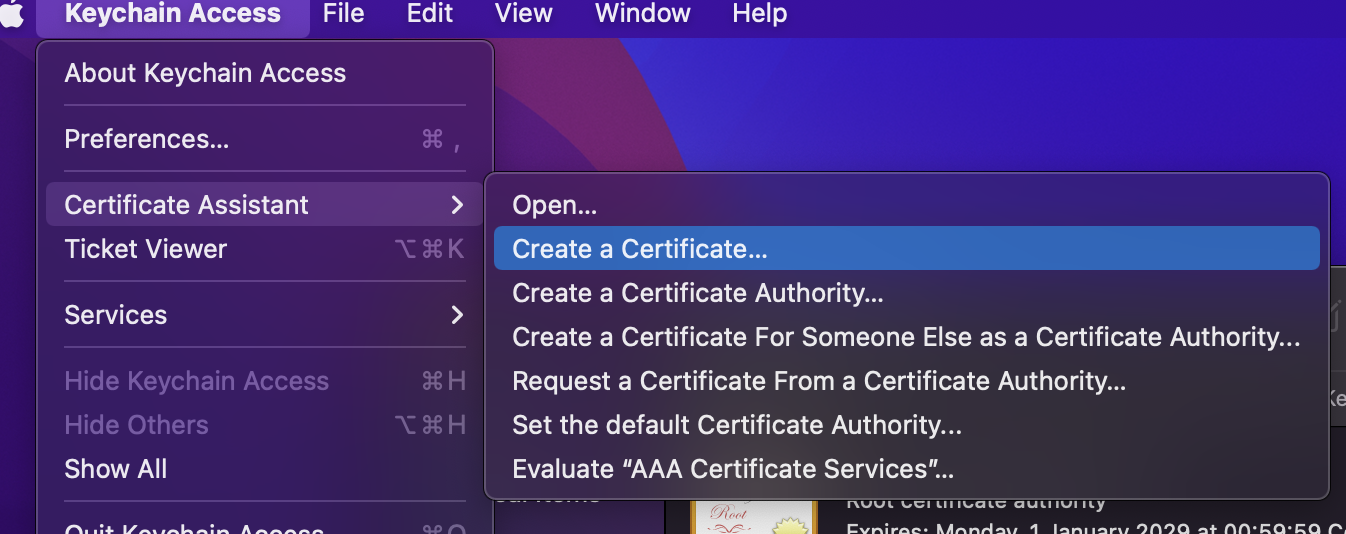The width and height of the screenshot is (1346, 534).
Task: Open the View menu
Action: (x=524, y=14)
